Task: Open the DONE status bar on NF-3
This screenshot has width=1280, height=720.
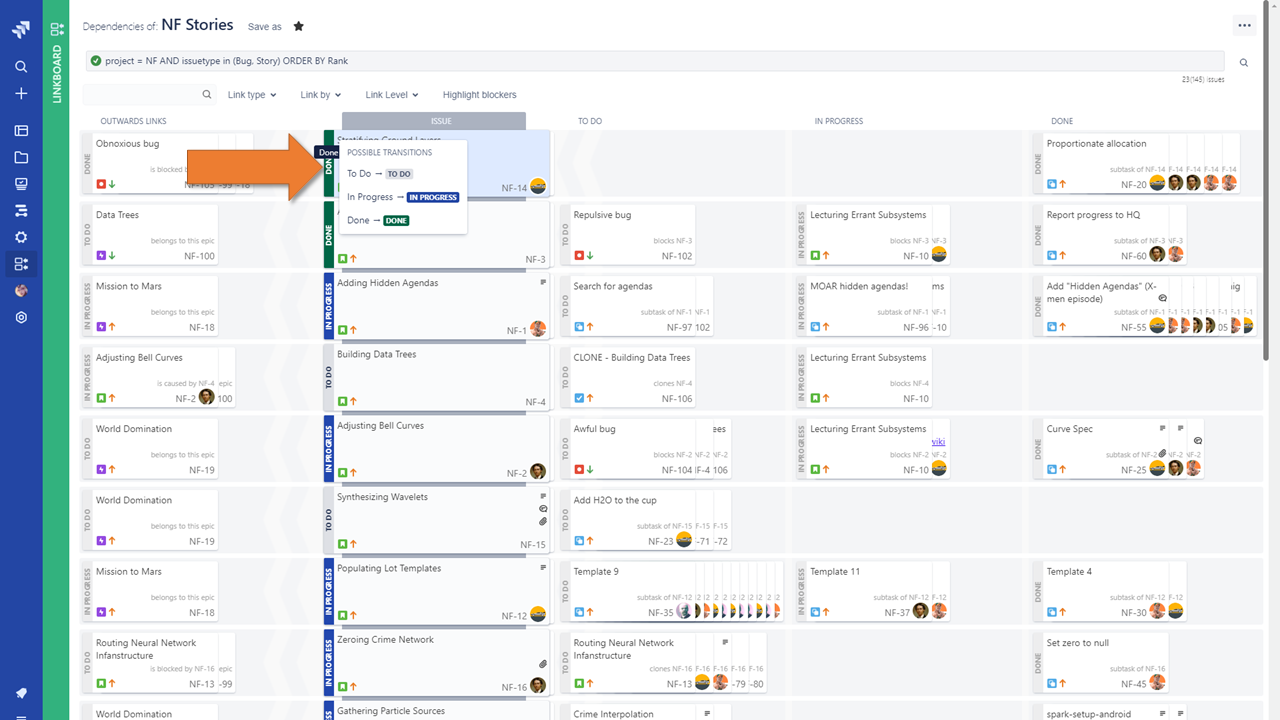Action: pyautogui.click(x=329, y=235)
